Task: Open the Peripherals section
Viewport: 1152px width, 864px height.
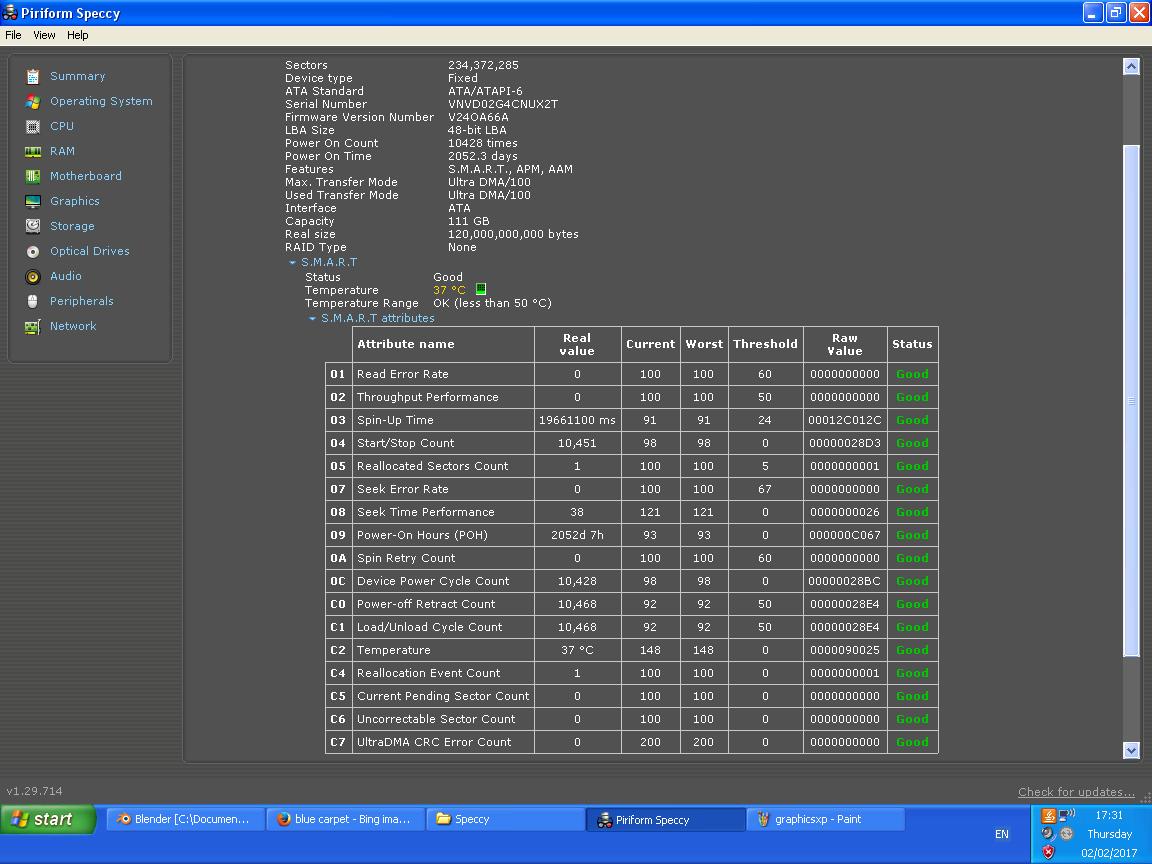Action: click(82, 301)
